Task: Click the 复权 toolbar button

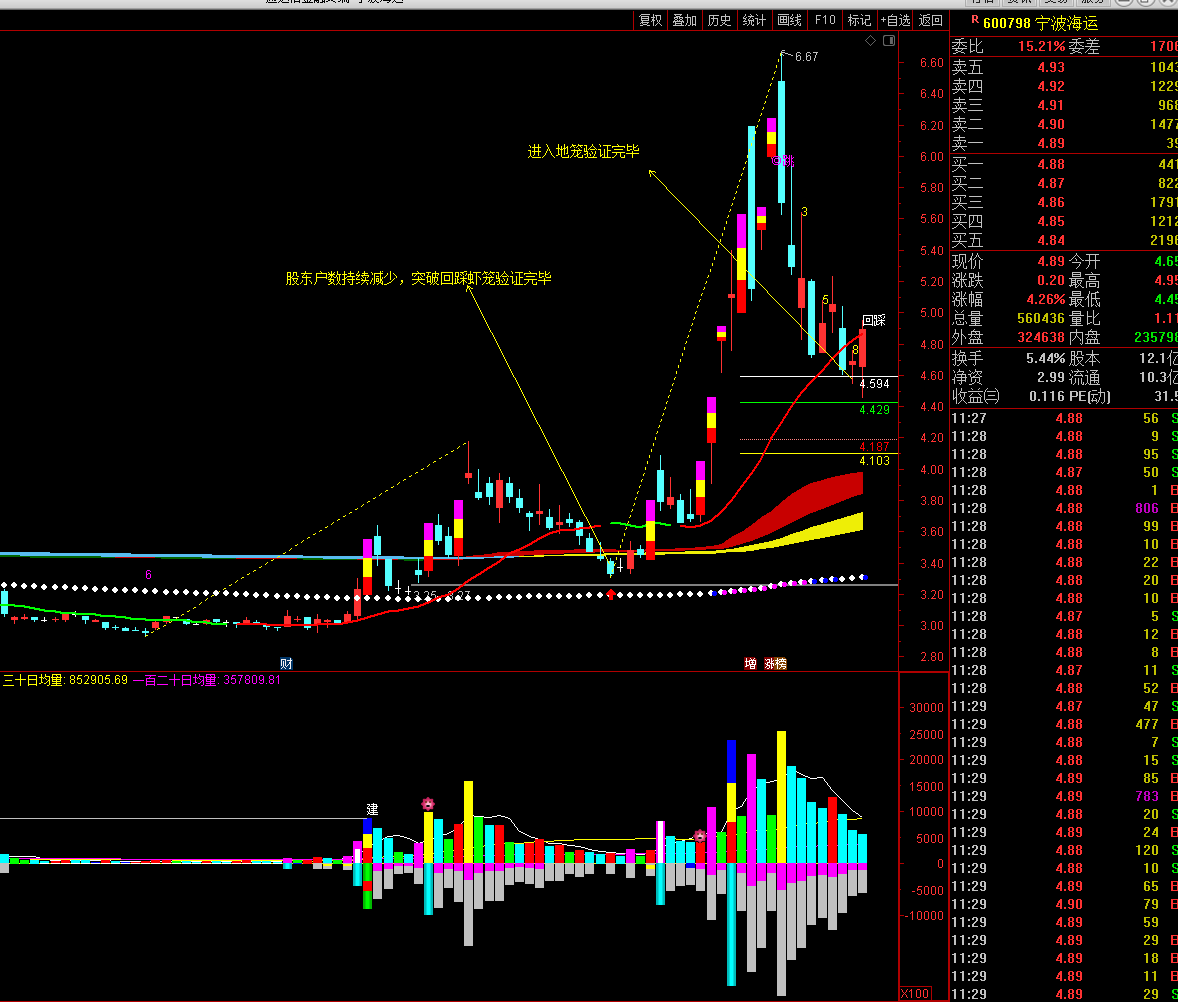Action: (651, 20)
